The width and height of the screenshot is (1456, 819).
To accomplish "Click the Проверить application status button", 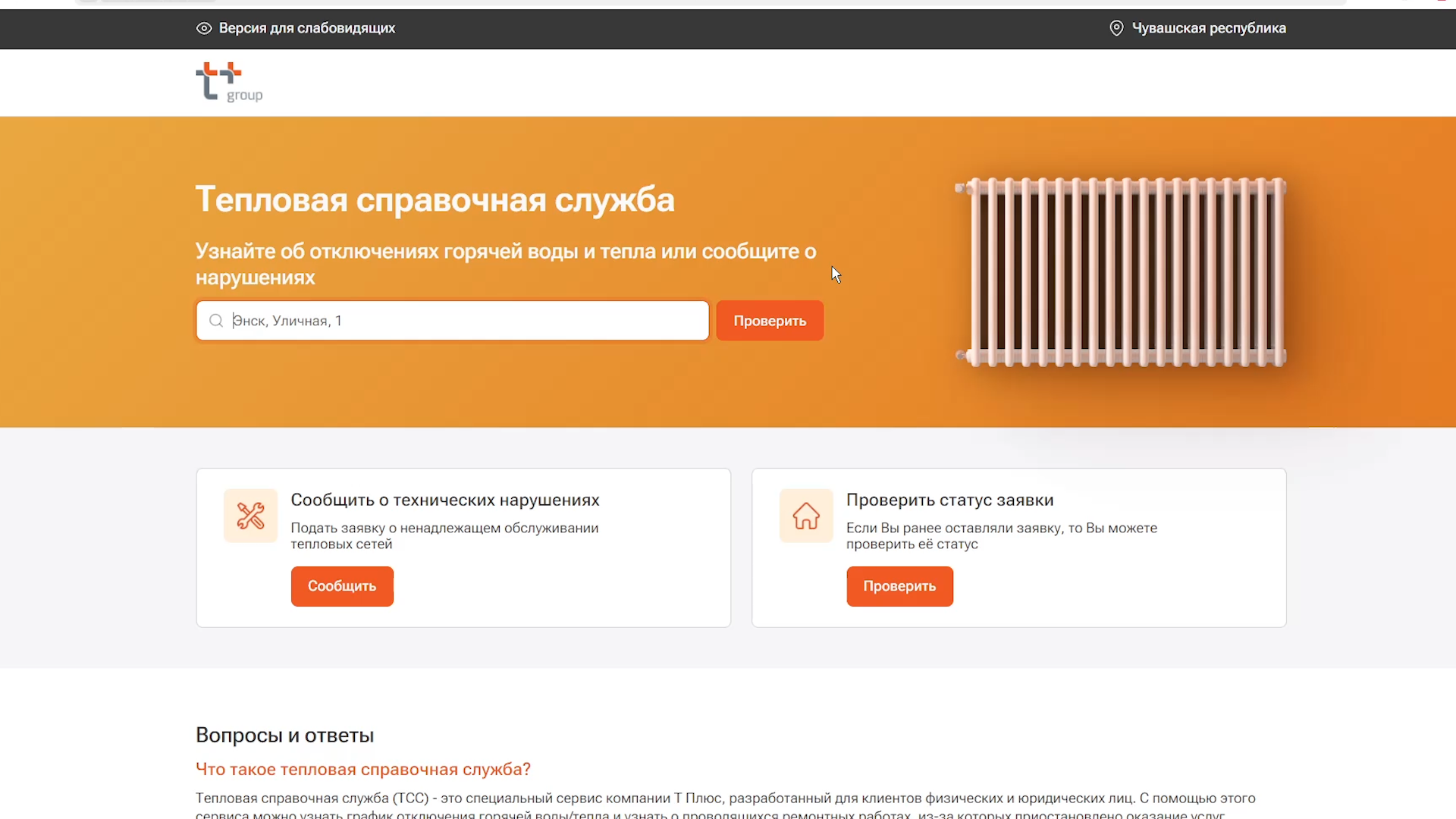I will pos(898,586).
